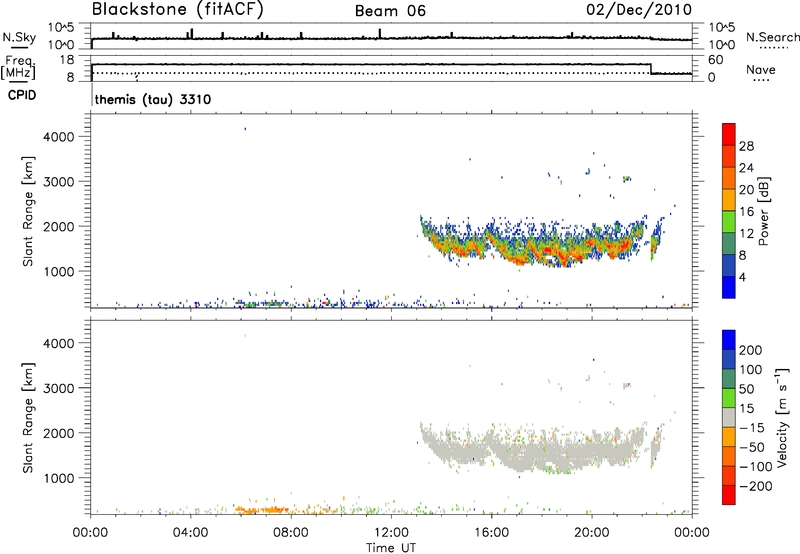Select the 'Freq. [MHz]' axis label
Viewport: 800px width, 554px height.
(x=19, y=67)
